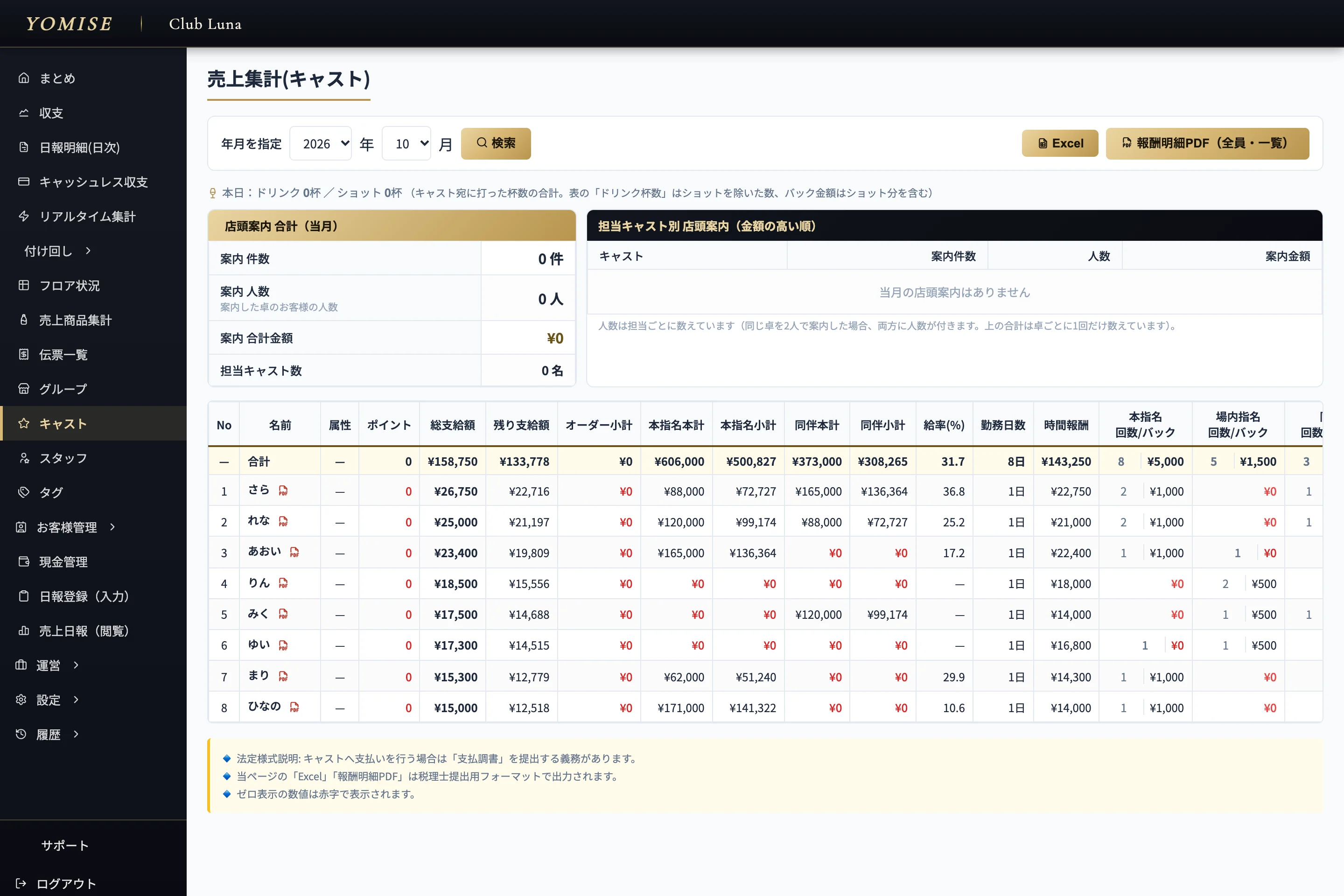The height and width of the screenshot is (896, 1344).
Task: Click the cast name ひなの
Action: (x=264, y=706)
